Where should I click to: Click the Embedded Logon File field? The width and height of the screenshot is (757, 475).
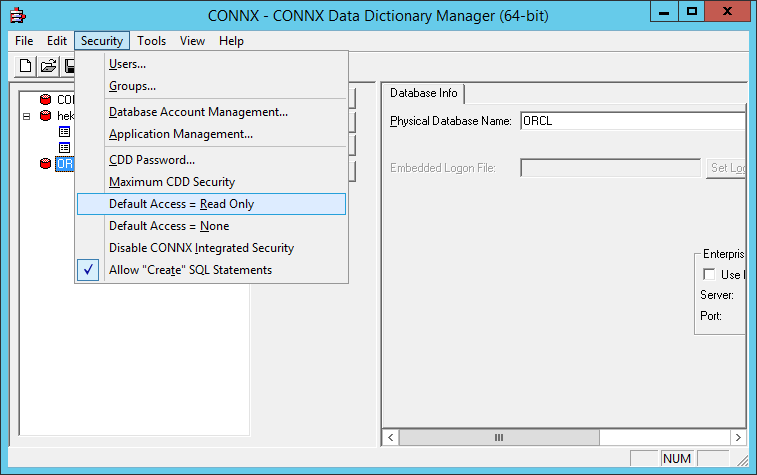610,168
